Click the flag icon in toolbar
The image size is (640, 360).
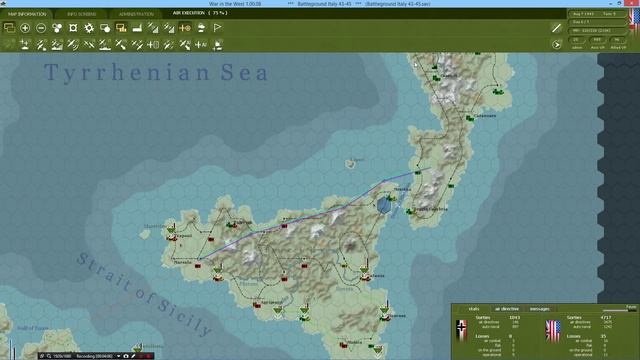217,28
